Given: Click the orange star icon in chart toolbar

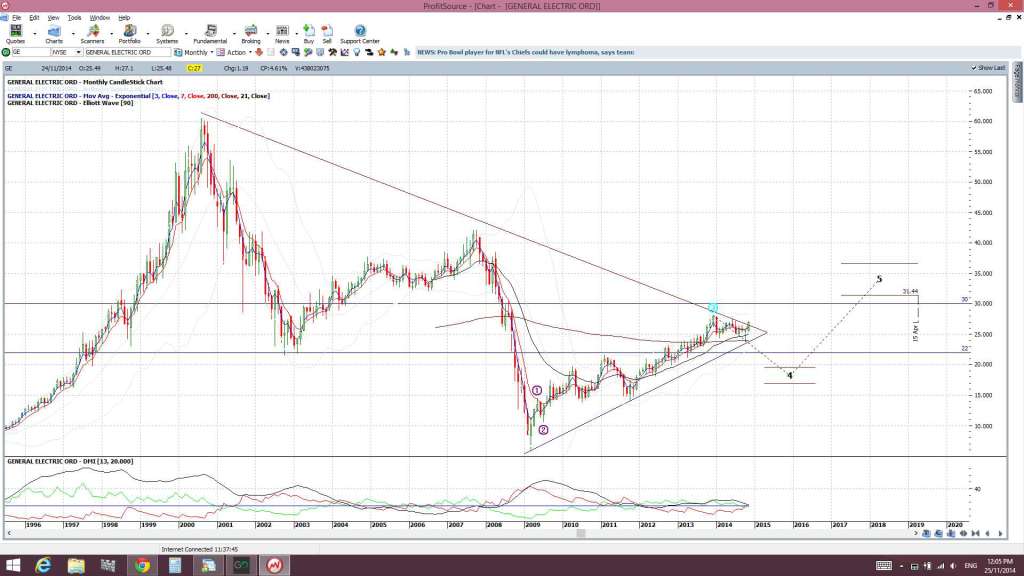Looking at the screenshot, I should click(382, 52).
